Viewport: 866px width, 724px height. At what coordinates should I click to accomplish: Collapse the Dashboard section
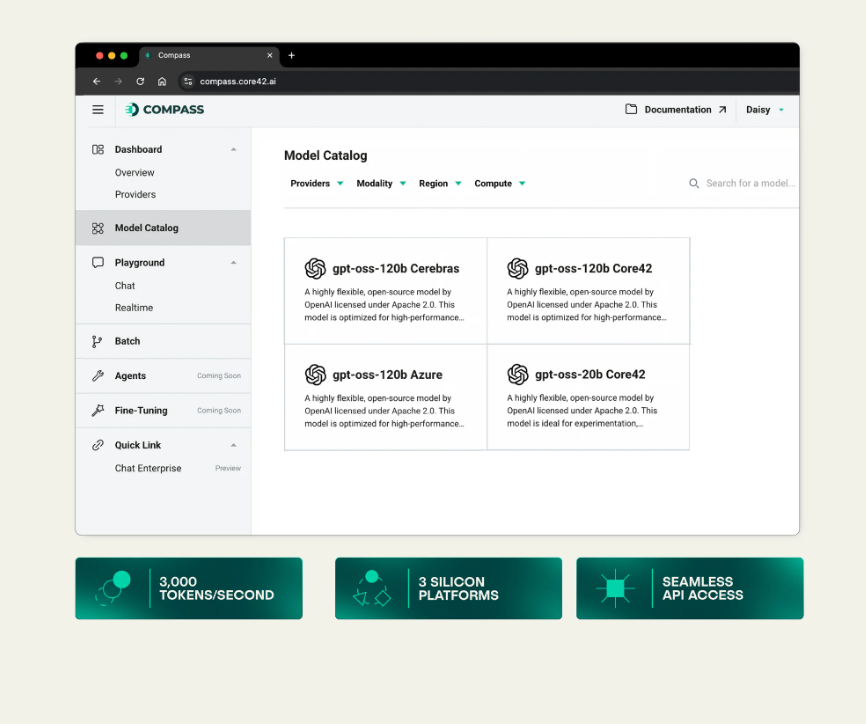234,150
